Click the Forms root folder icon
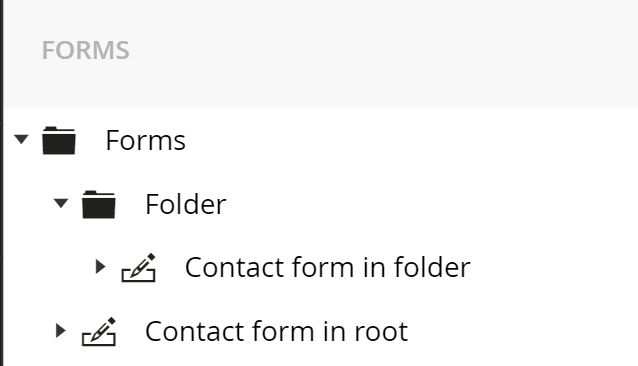Viewport: 638px width, 366px height. coord(59,141)
